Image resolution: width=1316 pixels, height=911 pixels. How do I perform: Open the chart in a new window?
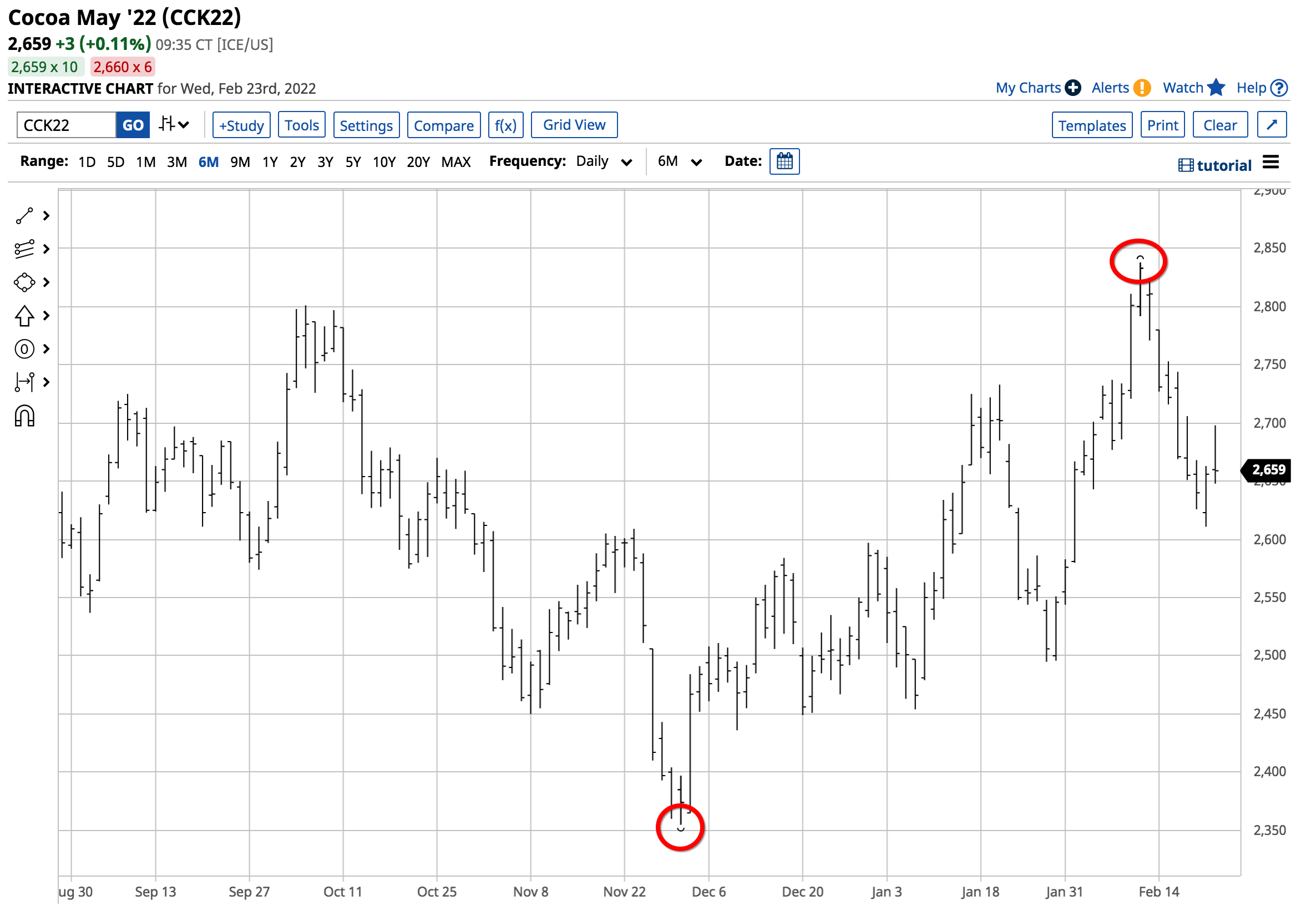click(1272, 124)
